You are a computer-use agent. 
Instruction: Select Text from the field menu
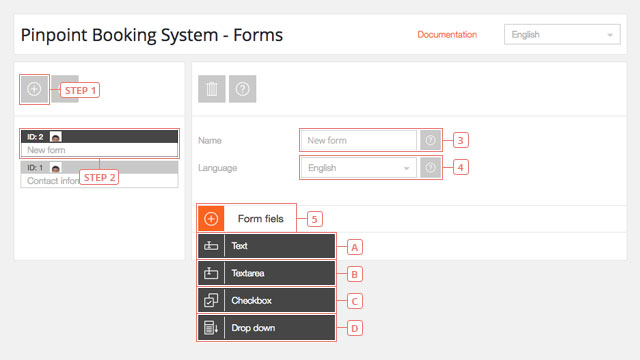(267, 246)
